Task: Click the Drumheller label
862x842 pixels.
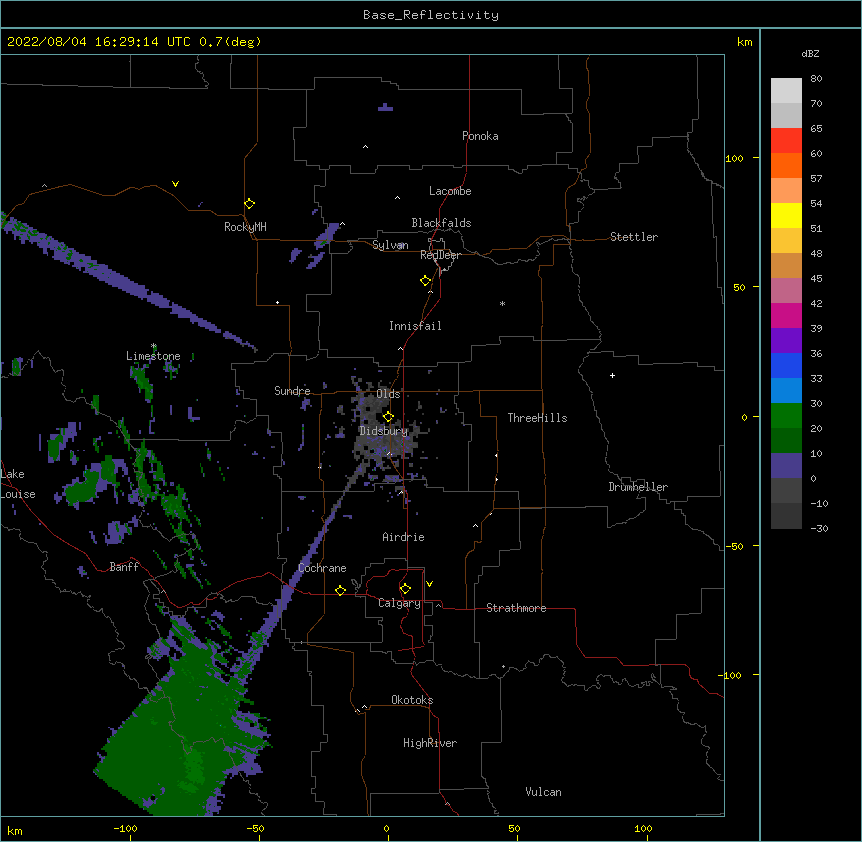Action: [x=638, y=487]
